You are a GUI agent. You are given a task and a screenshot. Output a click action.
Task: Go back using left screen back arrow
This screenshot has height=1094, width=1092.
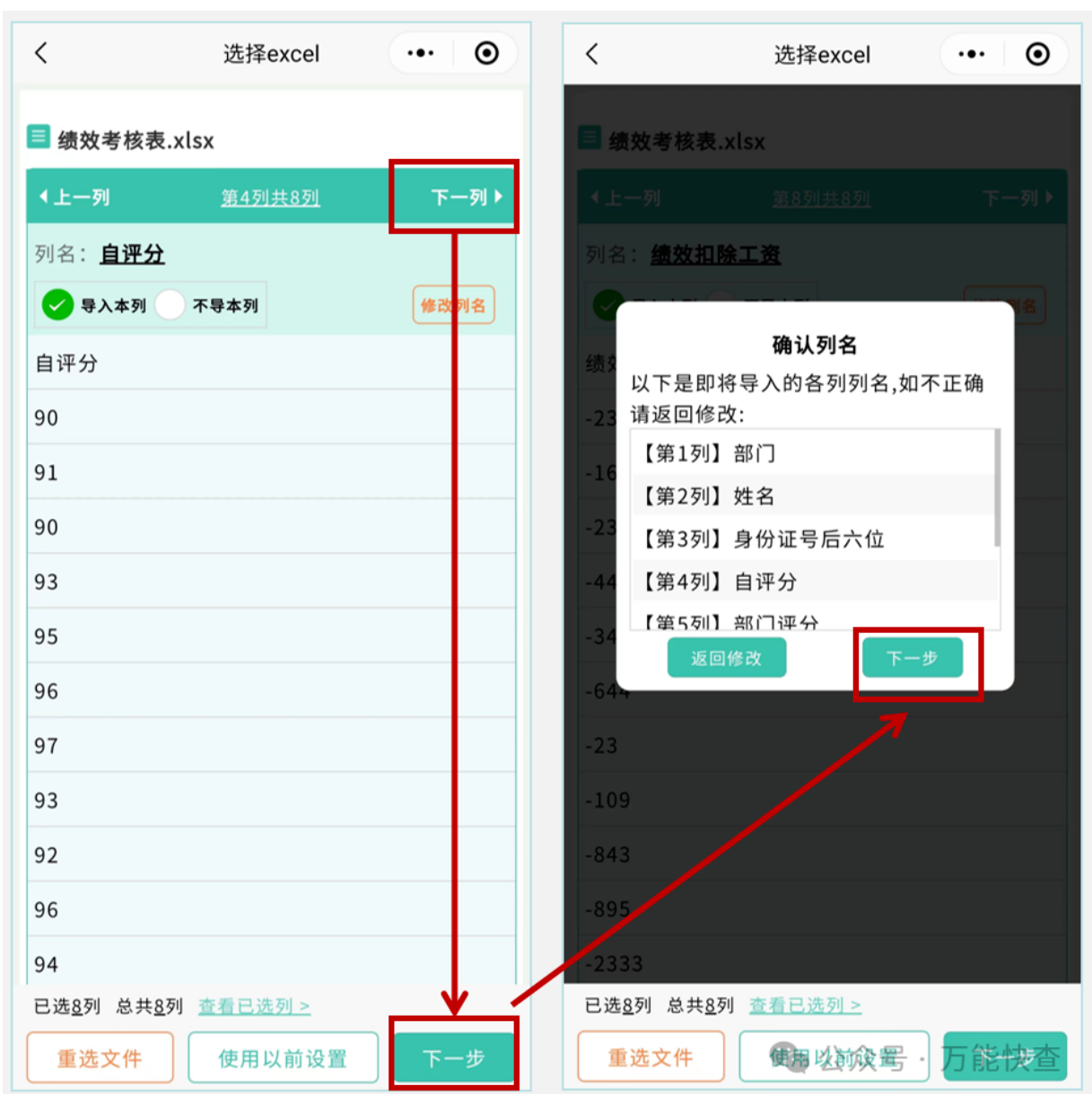click(x=41, y=53)
